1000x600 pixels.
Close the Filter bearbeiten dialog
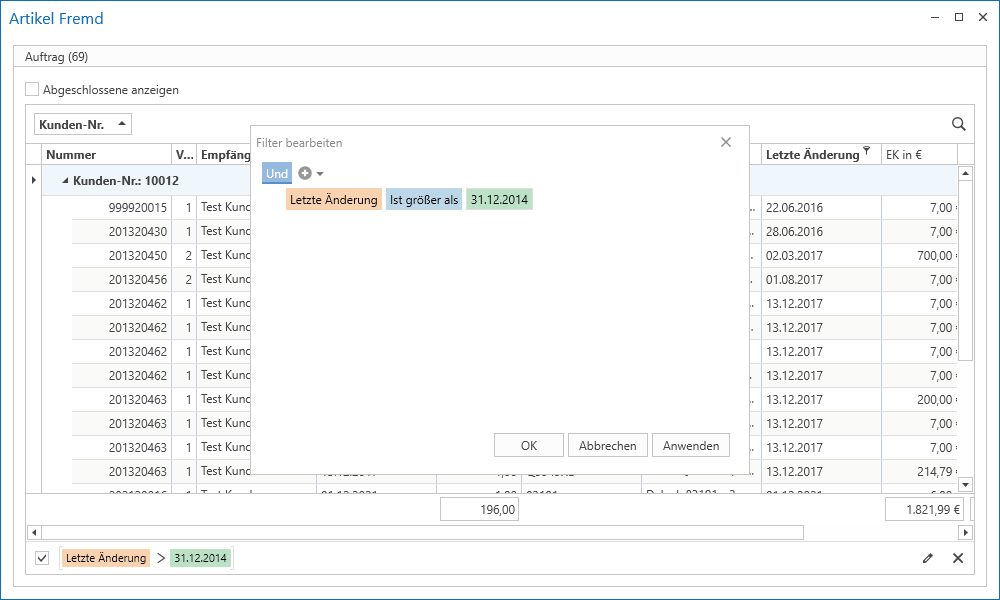[726, 143]
